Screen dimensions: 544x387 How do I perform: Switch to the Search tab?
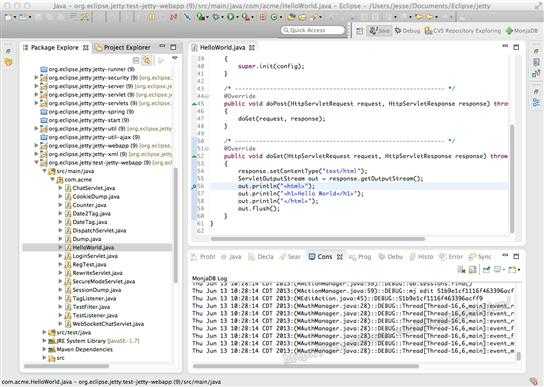click(x=291, y=257)
